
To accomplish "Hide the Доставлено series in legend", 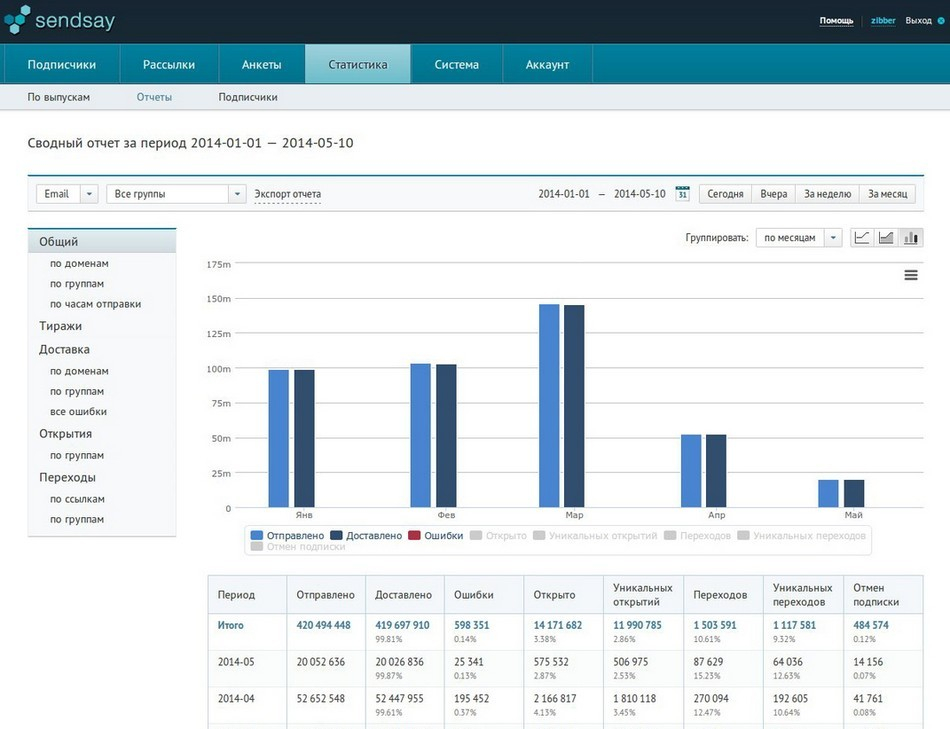I will [365, 536].
